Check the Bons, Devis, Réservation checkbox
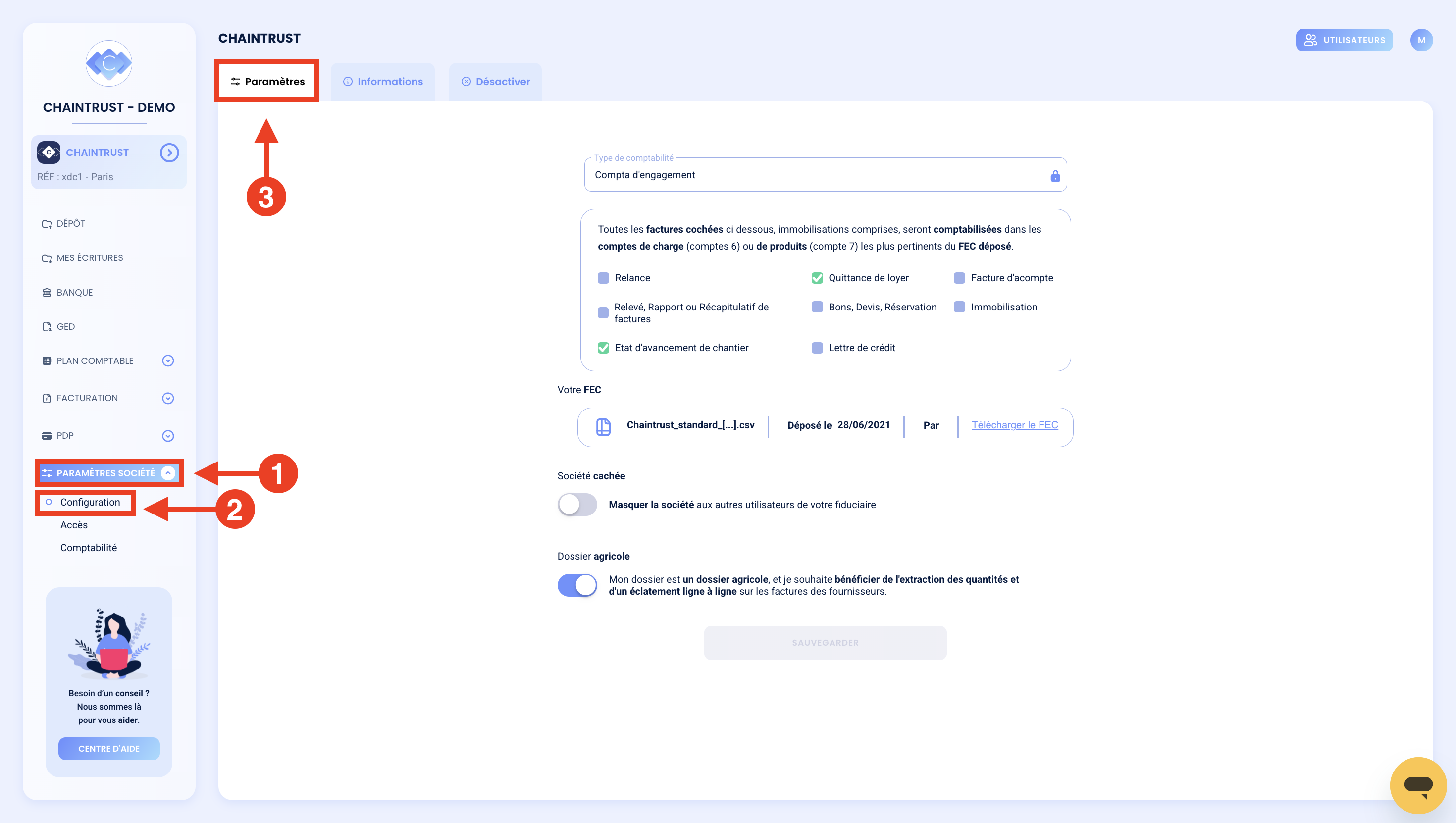This screenshot has width=1456, height=823. (x=817, y=307)
